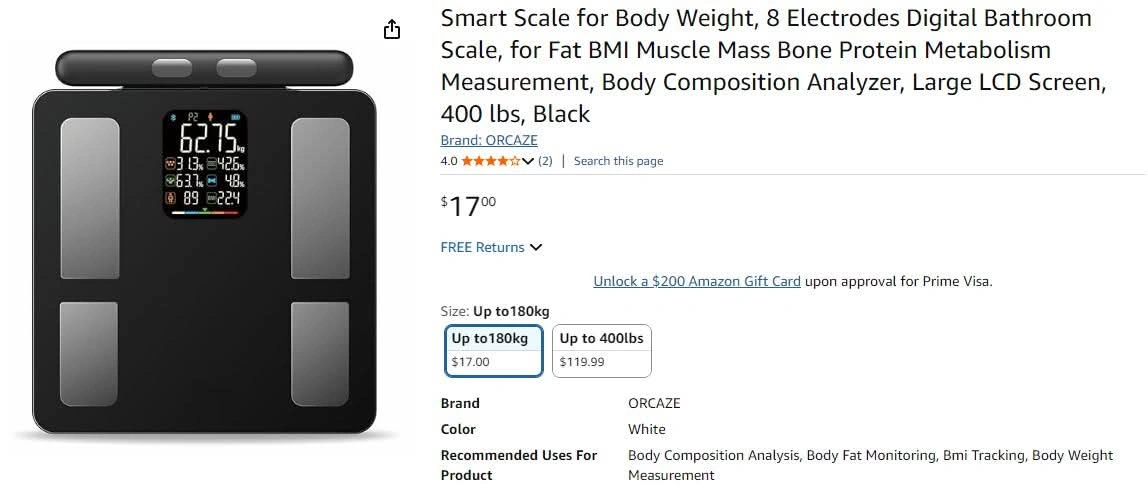Click the scale product image
Image resolution: width=1148 pixels, height=486 pixels.
[x=204, y=243]
